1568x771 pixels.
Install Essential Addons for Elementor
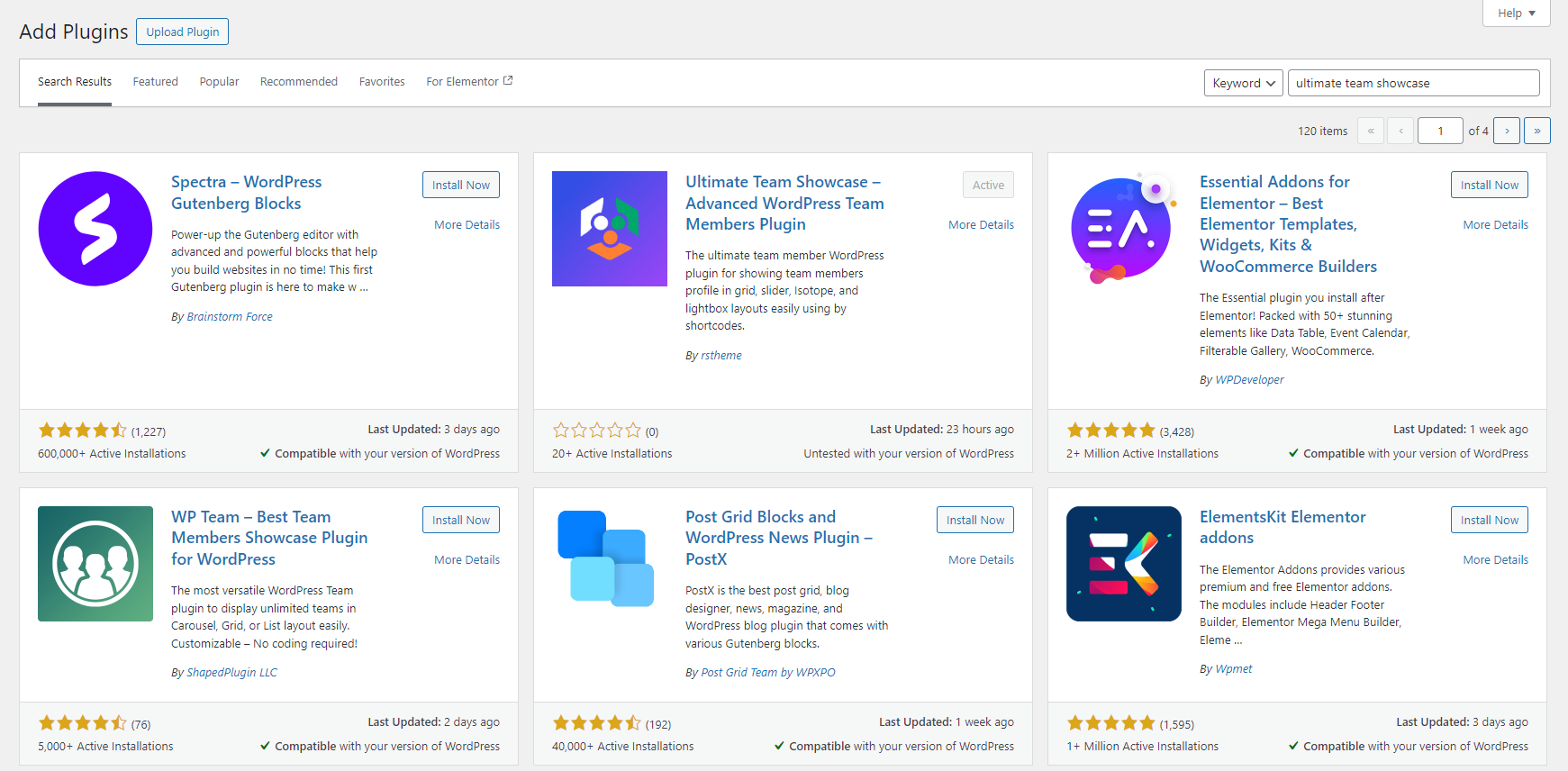(x=1490, y=185)
